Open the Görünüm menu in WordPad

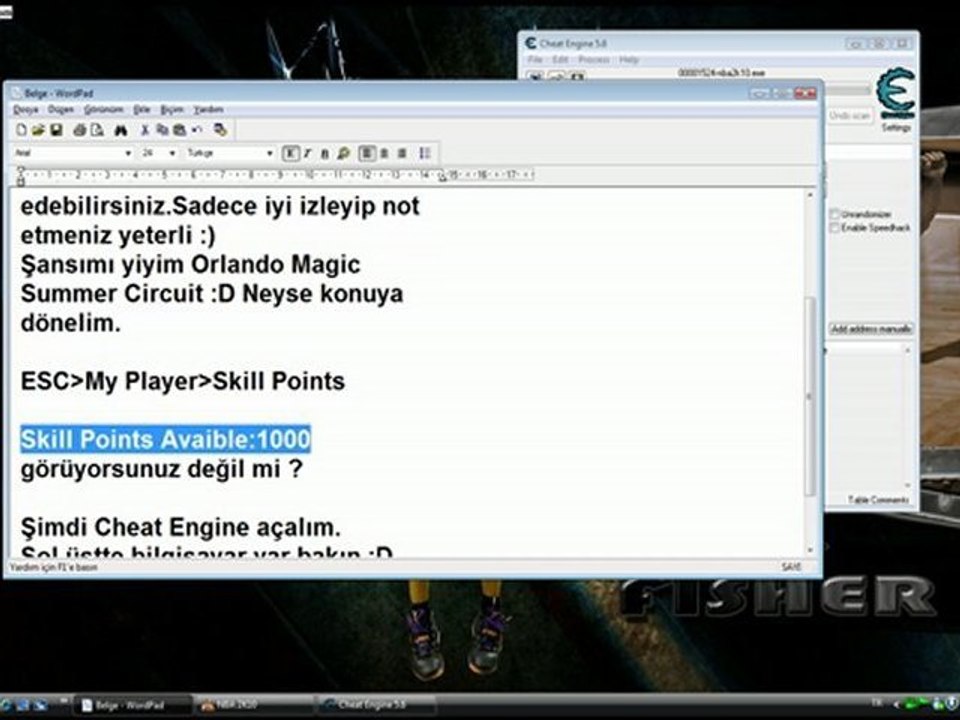click(103, 110)
